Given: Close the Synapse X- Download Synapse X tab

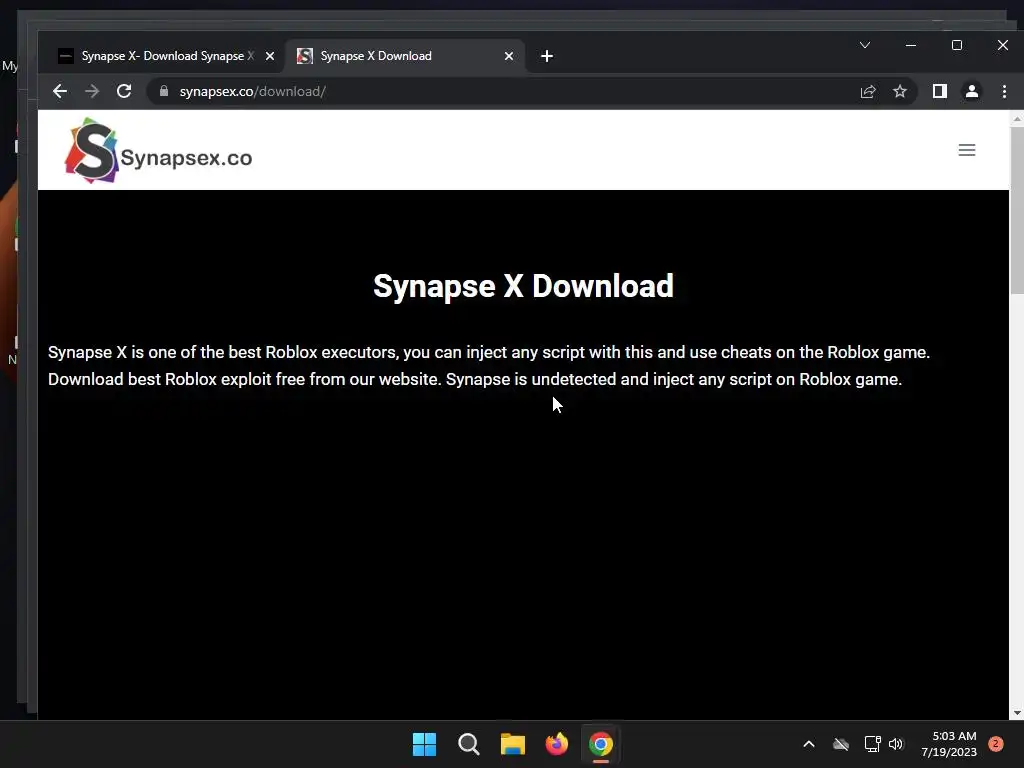Looking at the screenshot, I should 270,56.
